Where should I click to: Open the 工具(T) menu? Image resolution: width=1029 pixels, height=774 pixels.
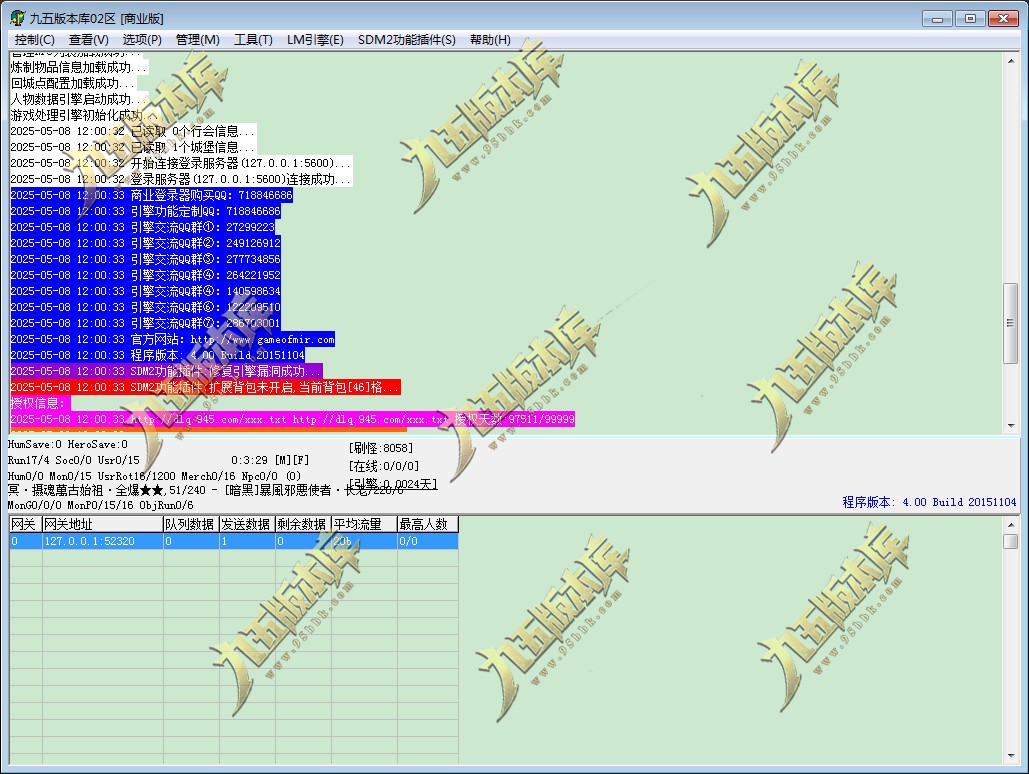[x=253, y=40]
